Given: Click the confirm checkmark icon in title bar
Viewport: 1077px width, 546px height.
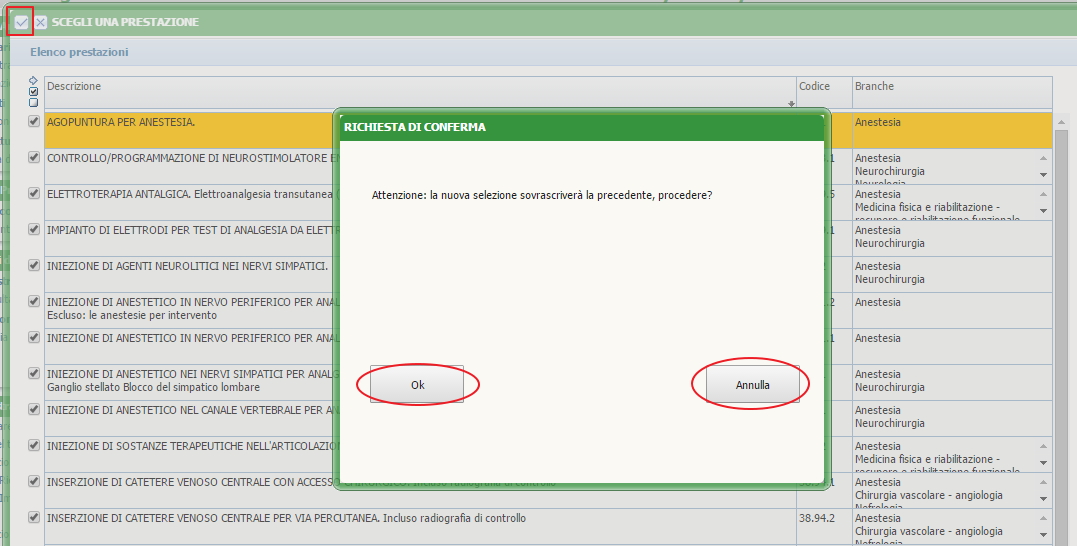Looking at the screenshot, I should 21,21.
